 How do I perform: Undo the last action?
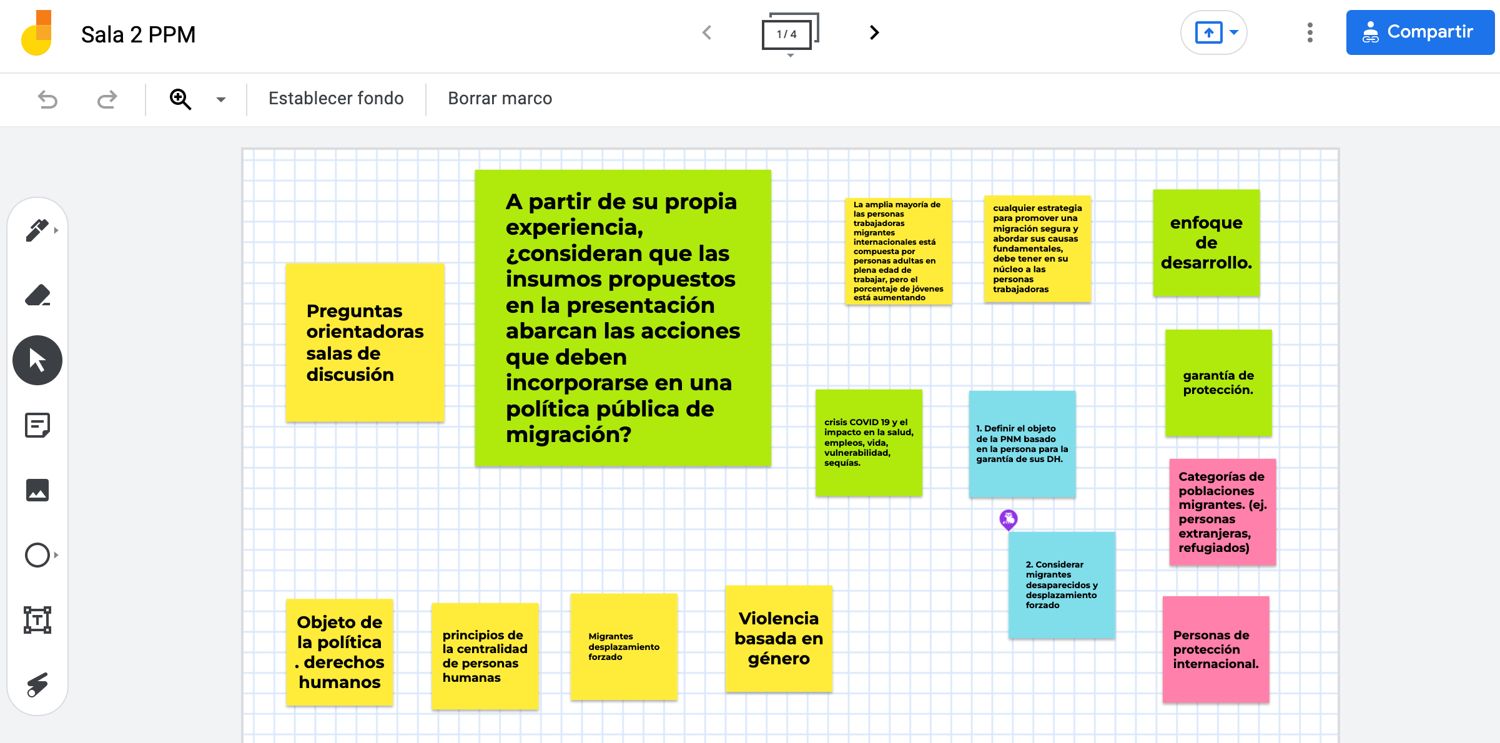(x=47, y=99)
